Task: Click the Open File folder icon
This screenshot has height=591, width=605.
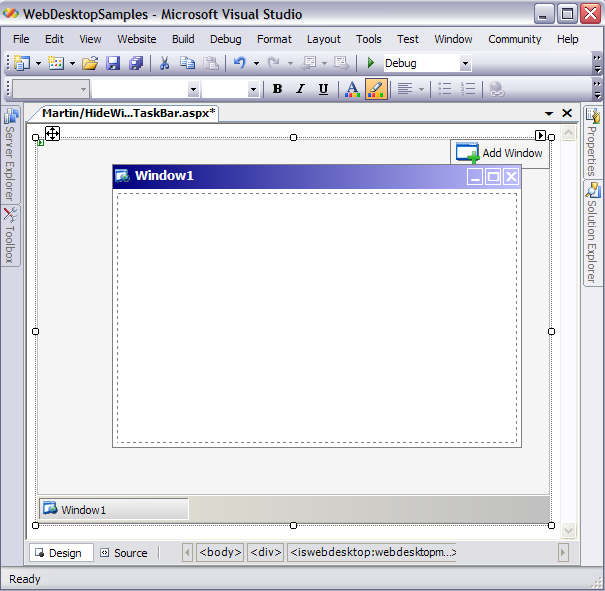Action: coord(90,63)
